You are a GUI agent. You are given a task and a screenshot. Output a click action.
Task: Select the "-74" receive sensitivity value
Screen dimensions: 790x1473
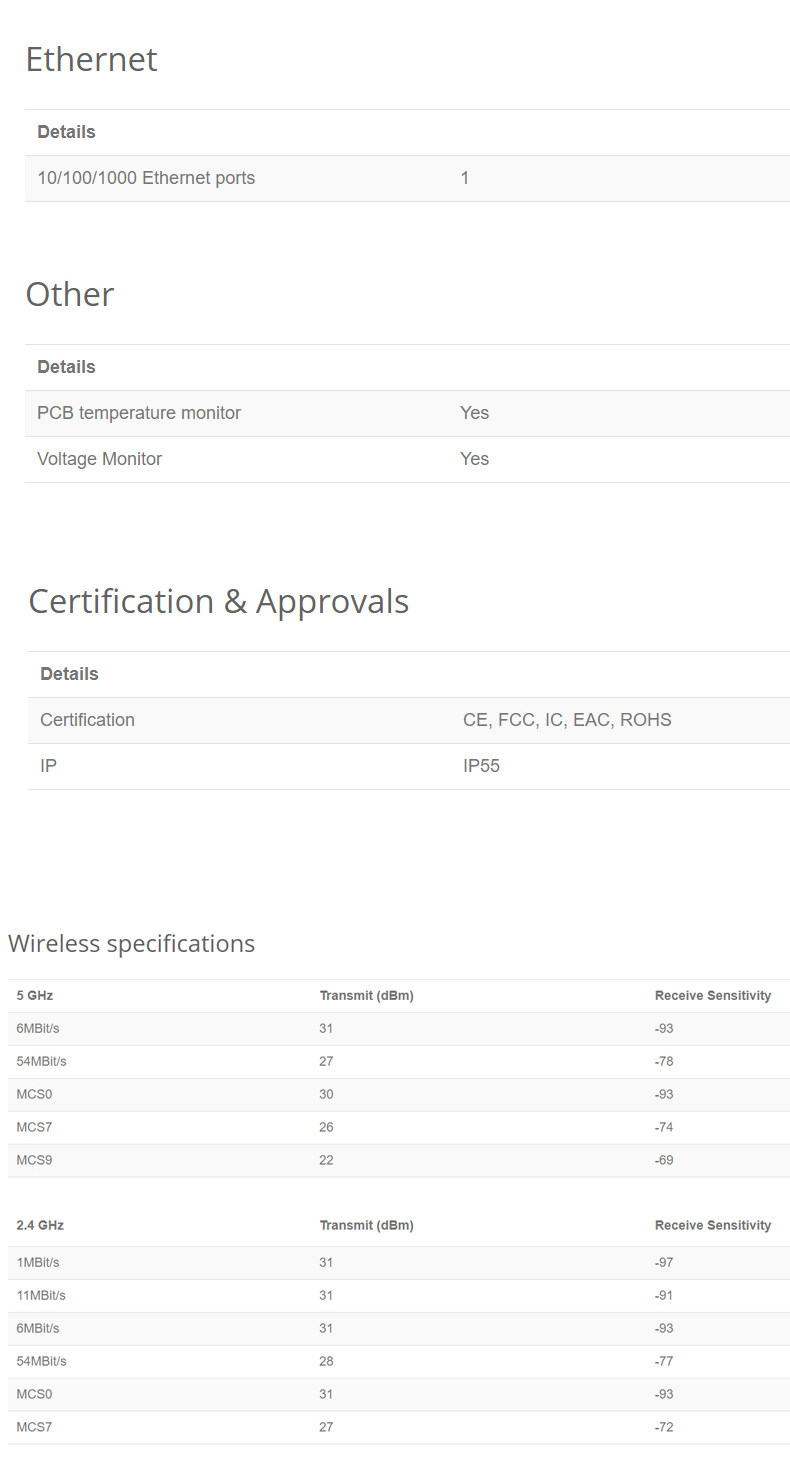(664, 1128)
